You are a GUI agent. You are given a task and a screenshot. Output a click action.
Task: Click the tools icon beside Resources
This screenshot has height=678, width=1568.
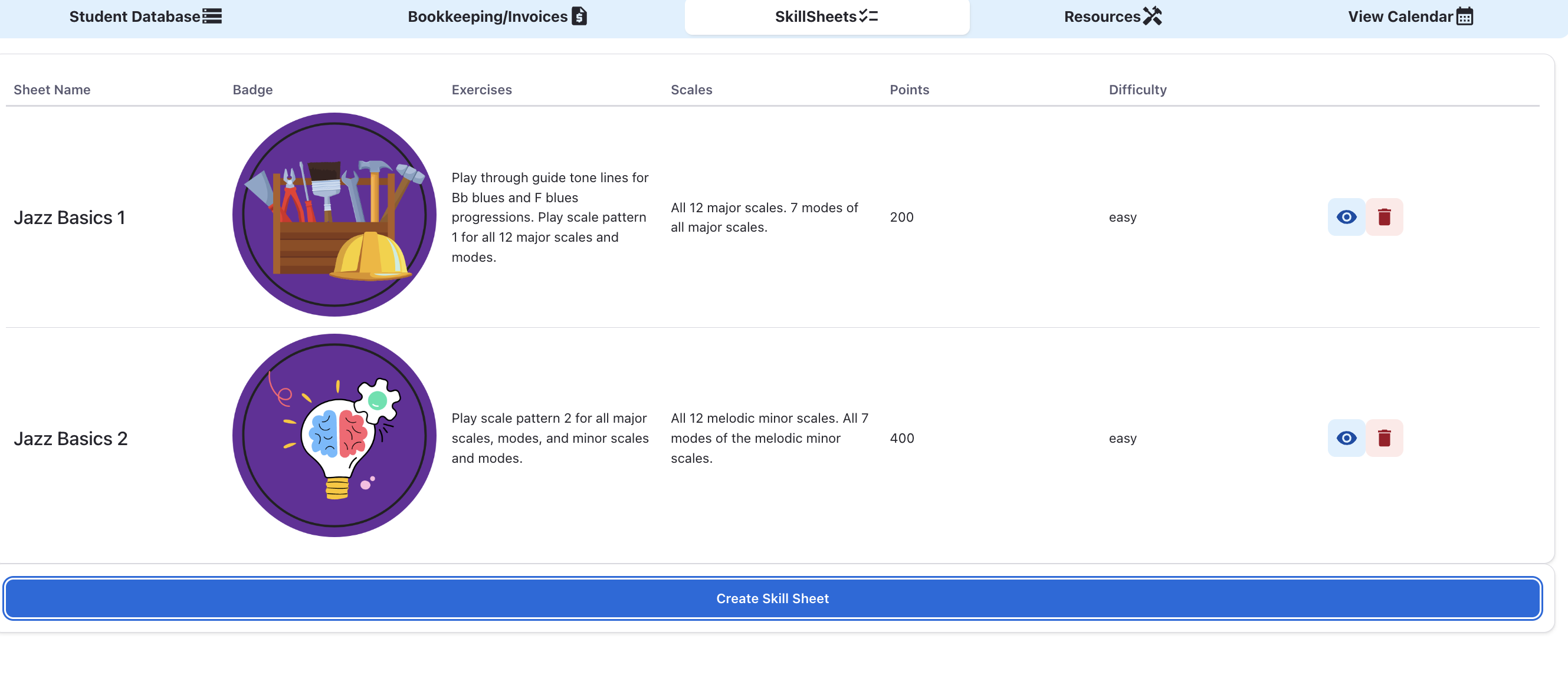(x=1152, y=17)
